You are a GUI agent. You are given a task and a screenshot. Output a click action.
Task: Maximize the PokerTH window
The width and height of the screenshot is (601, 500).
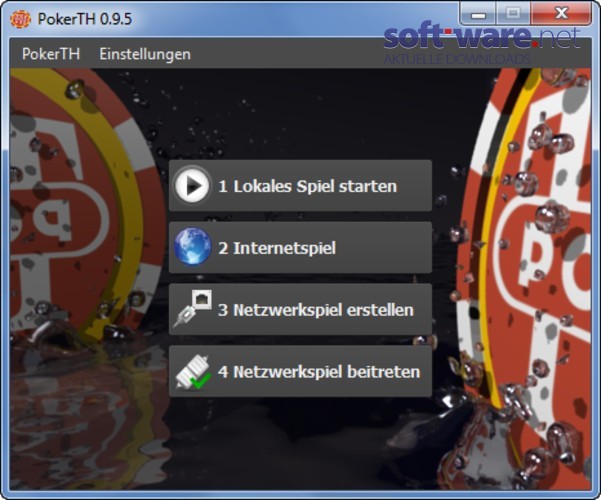(x=513, y=14)
